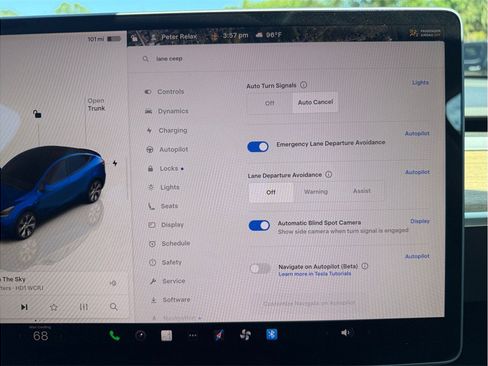488x366 pixels.
Task: Tap the passenger airbag status icon
Action: tap(425, 33)
